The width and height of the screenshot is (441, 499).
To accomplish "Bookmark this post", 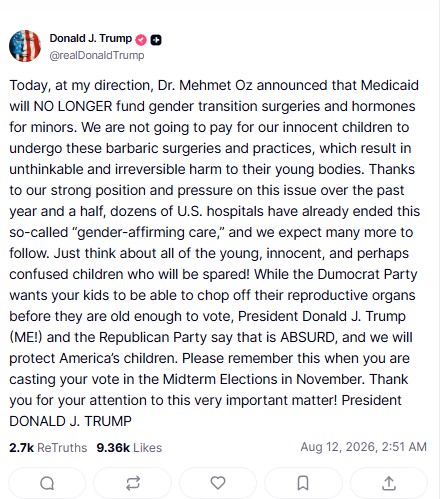I will [x=303, y=483].
